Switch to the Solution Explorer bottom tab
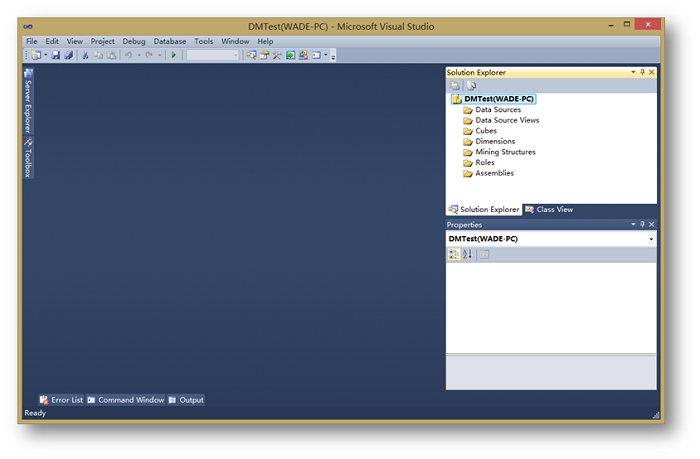The image size is (700, 459). [484, 209]
